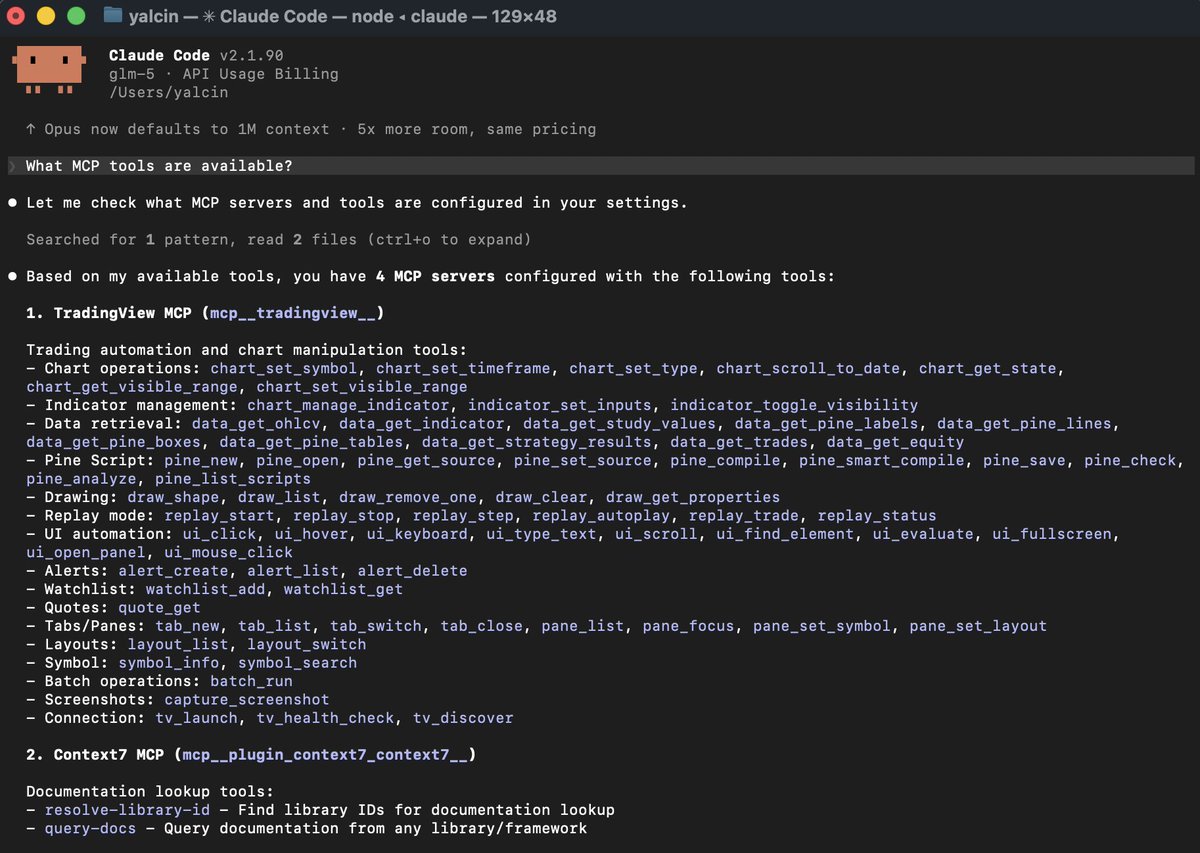Click the '(ctrl+o to expand)' hint text

click(449, 240)
